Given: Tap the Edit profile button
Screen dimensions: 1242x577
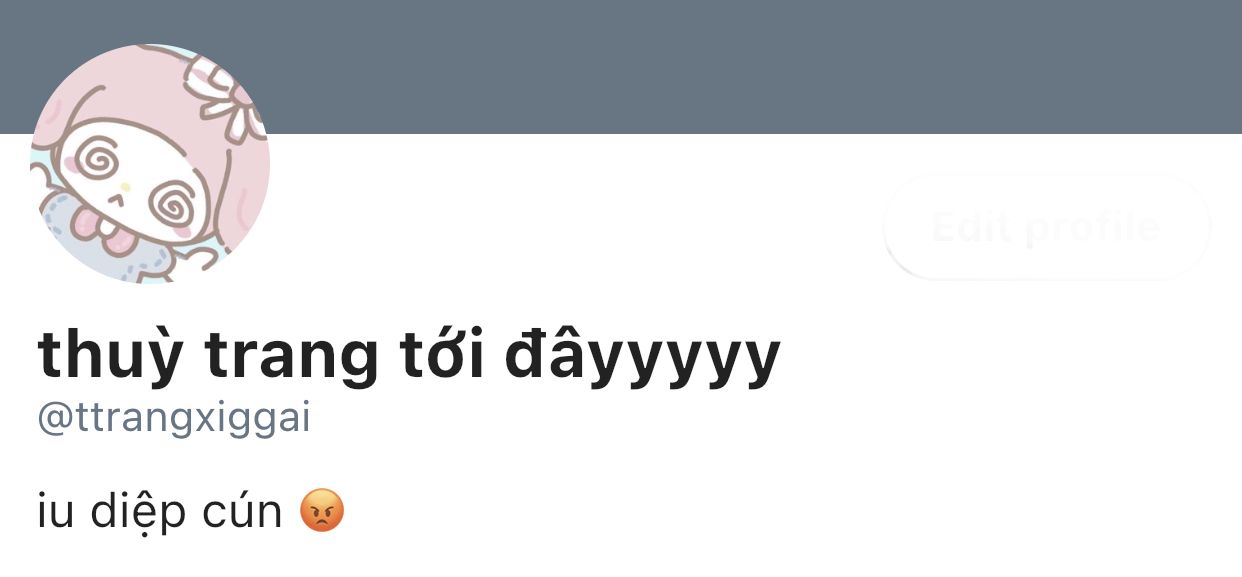Looking at the screenshot, I should (x=1046, y=228).
